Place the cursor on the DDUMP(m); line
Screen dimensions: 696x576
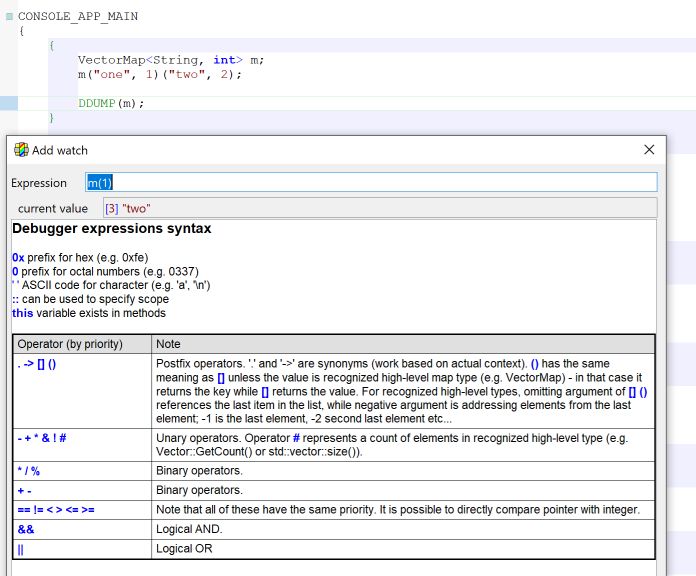click(x=111, y=103)
